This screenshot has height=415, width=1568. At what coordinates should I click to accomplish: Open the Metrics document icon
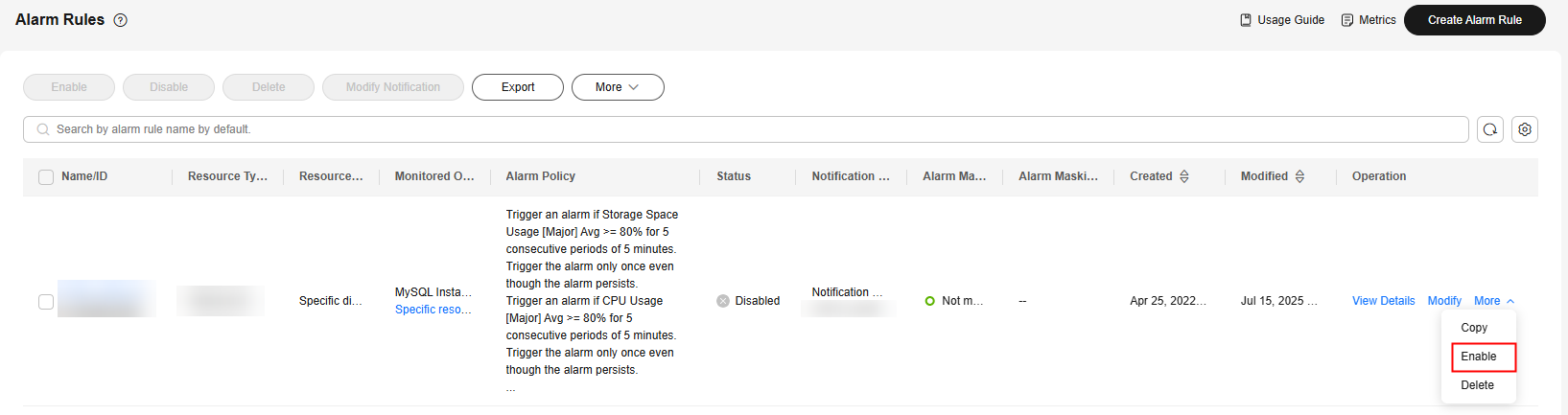1347,20
